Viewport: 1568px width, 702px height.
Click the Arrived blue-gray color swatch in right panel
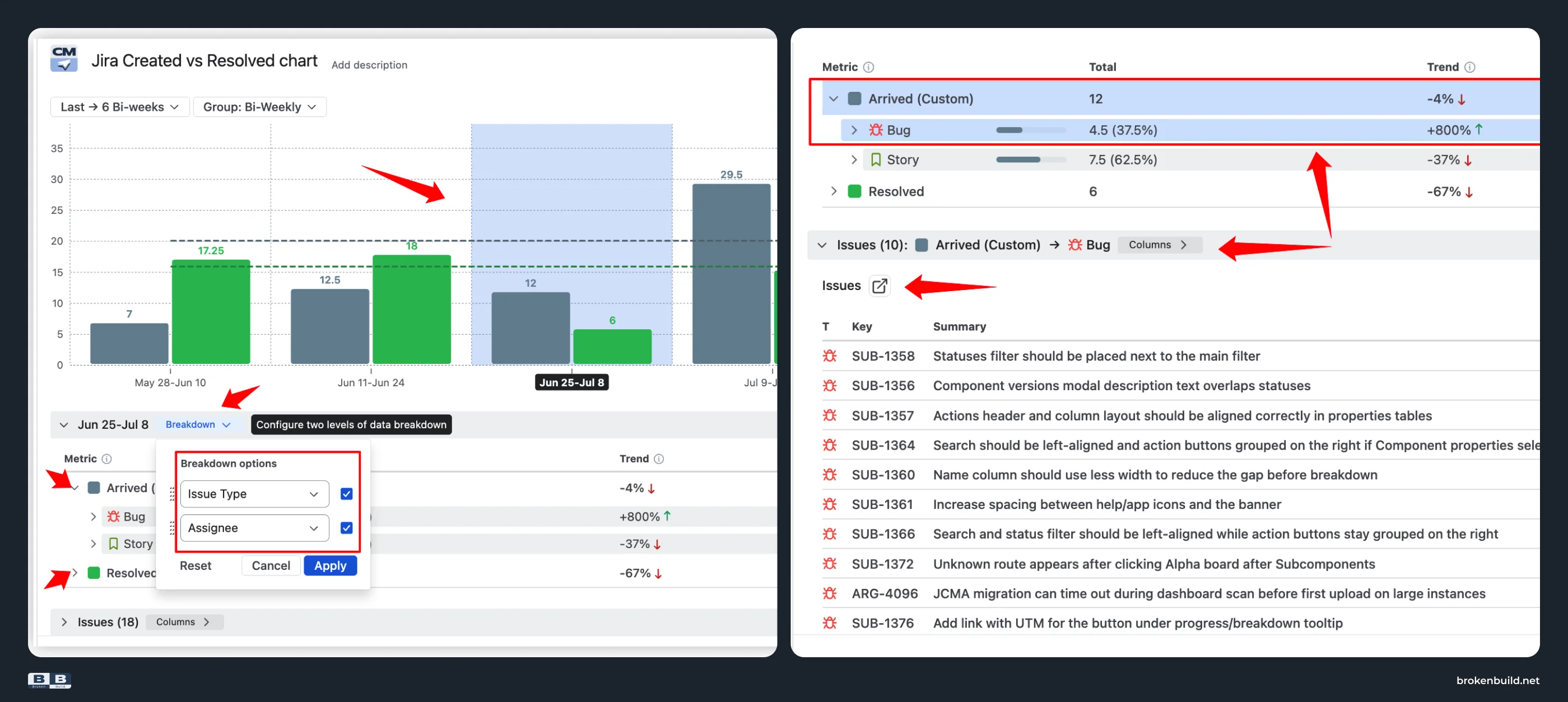click(855, 99)
